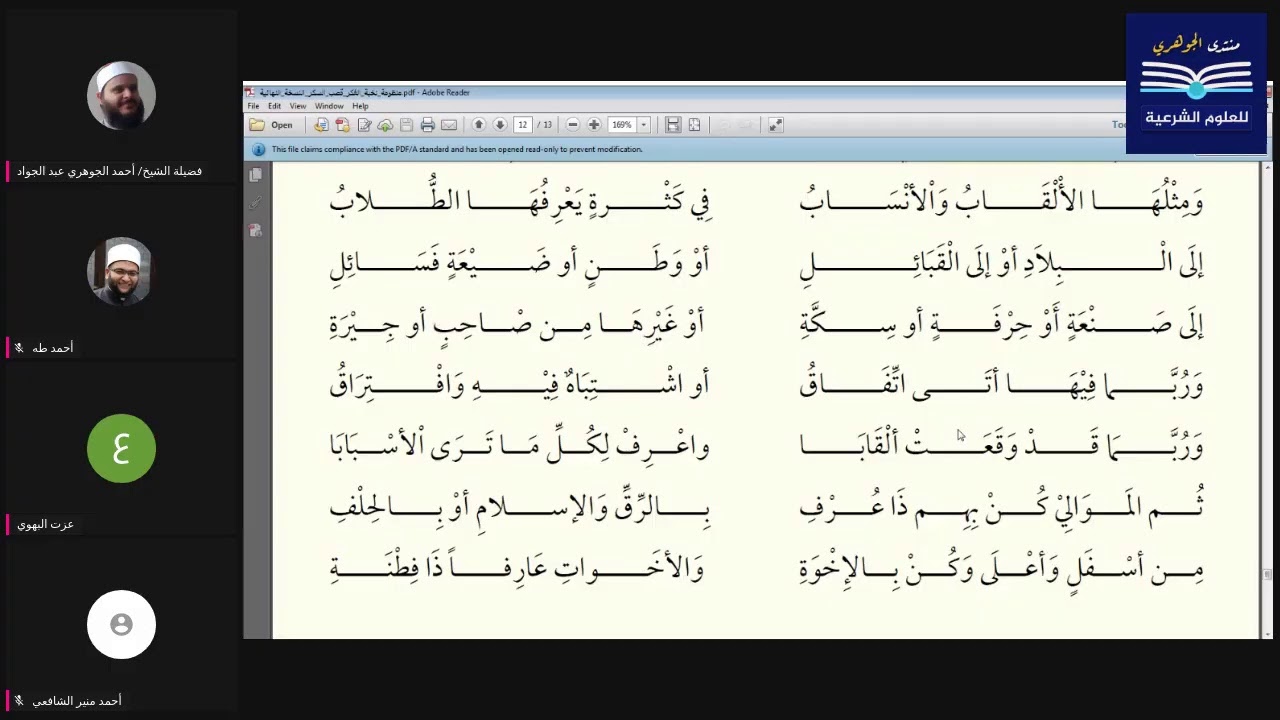Click the PDF/A read-only notification text

pyautogui.click(x=457, y=149)
